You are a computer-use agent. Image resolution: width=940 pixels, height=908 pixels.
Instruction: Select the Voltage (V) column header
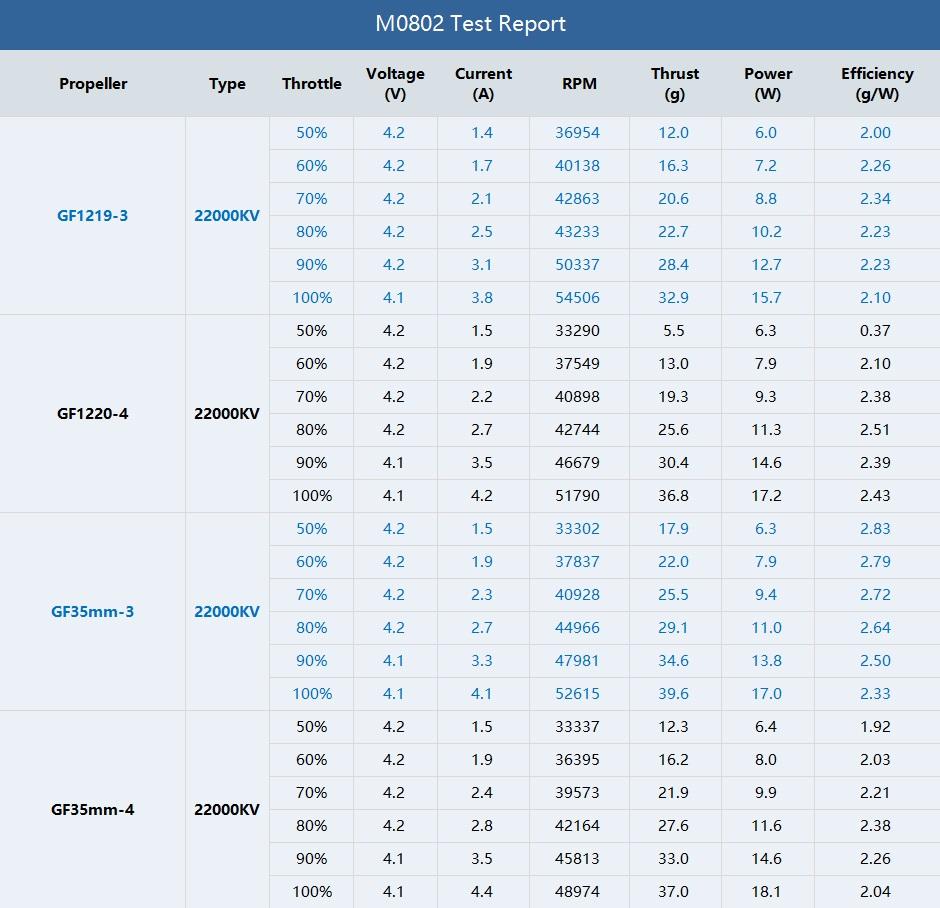395,84
